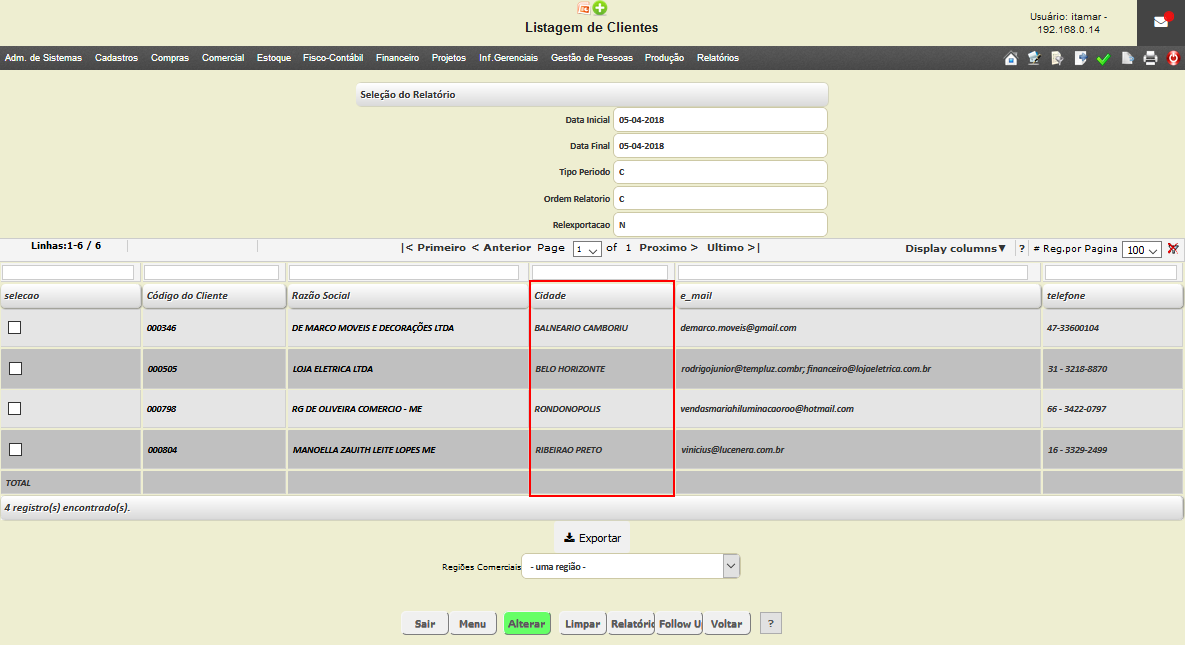Click the bottom question mark help button

[771, 624]
